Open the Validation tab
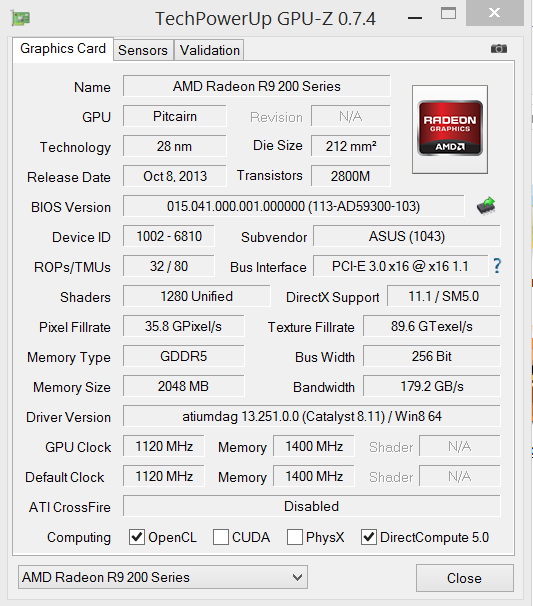533x606 pixels. [209, 50]
